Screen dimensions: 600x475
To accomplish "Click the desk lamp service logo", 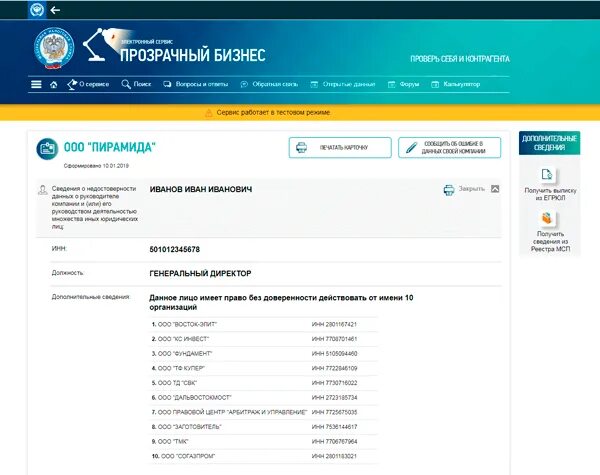I will coord(99,44).
